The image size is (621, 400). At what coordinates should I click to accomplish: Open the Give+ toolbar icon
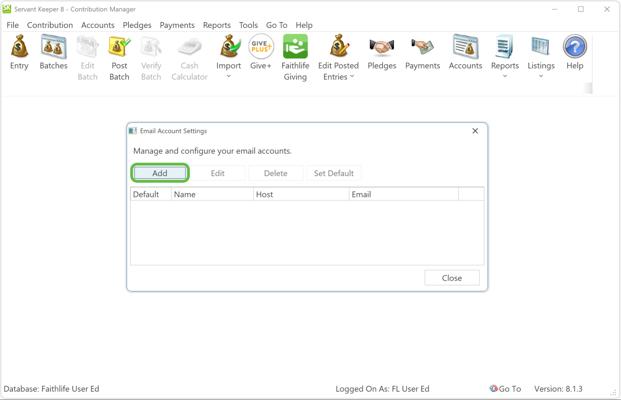pos(261,48)
